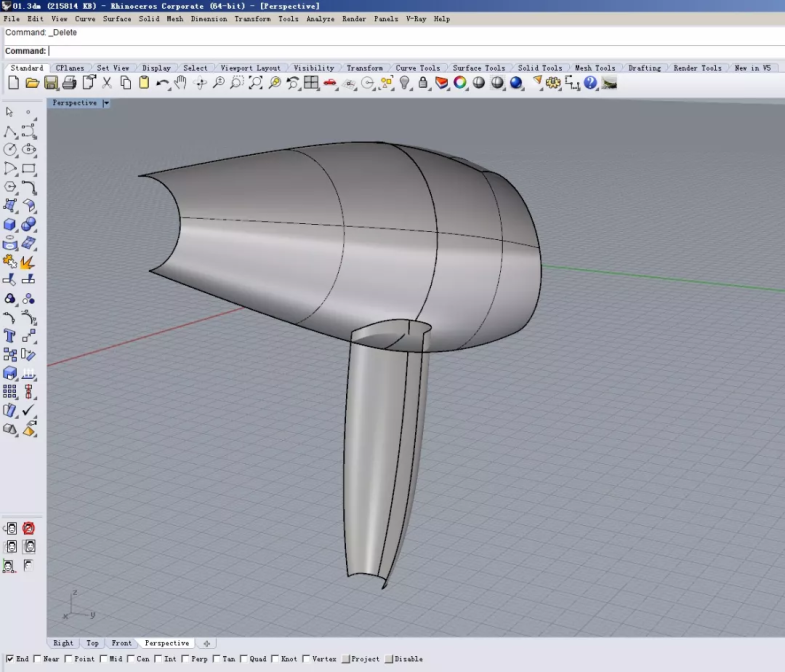Click the Open file folder icon
The width and height of the screenshot is (785, 672).
[32, 83]
